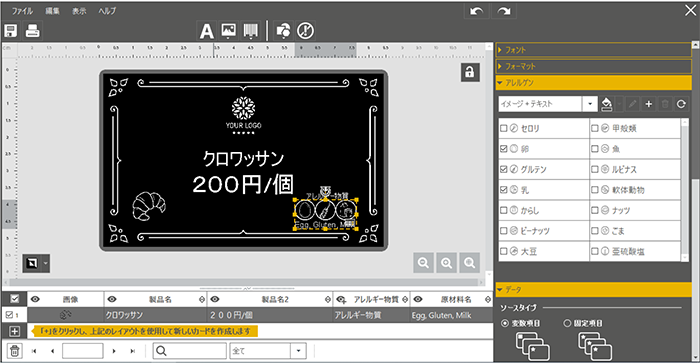The image size is (700, 363).
Task: Click the YOUR LOGO image on card
Action: [243, 116]
